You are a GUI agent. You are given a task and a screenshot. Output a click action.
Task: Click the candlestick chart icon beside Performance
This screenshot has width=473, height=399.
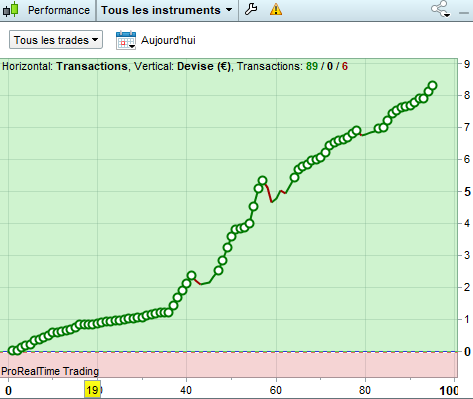point(11,9)
